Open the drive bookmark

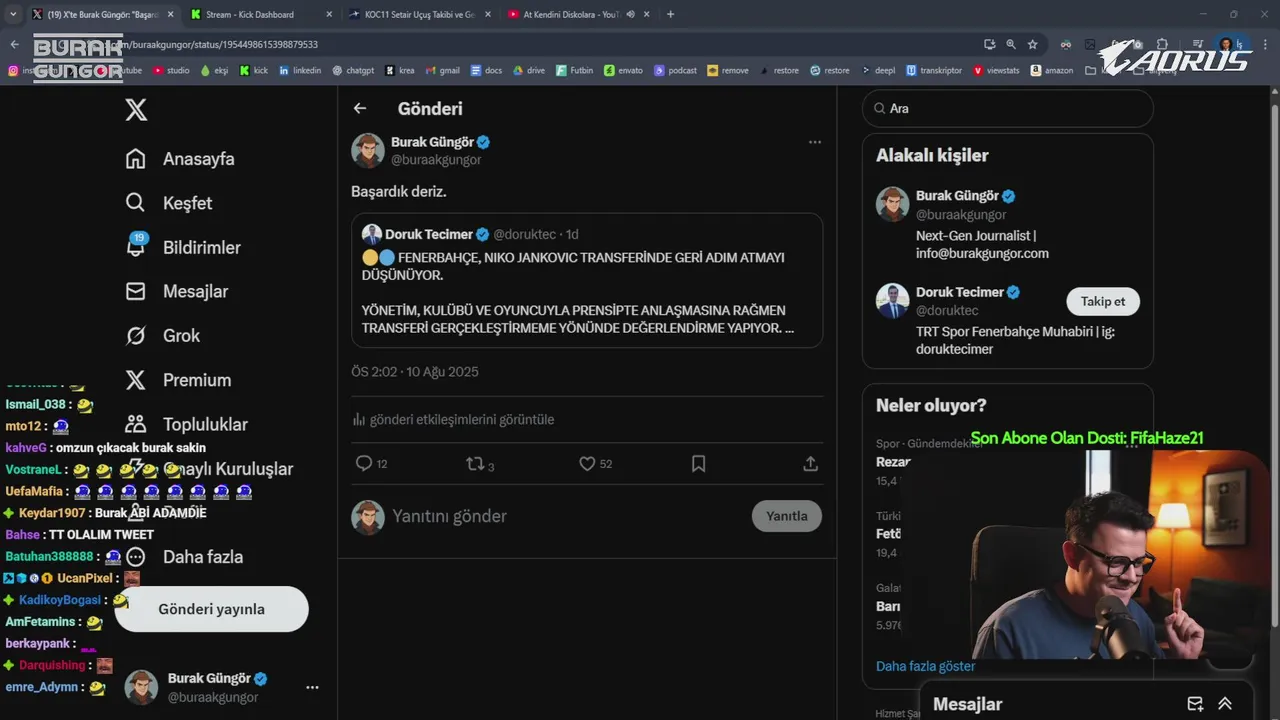(x=529, y=71)
